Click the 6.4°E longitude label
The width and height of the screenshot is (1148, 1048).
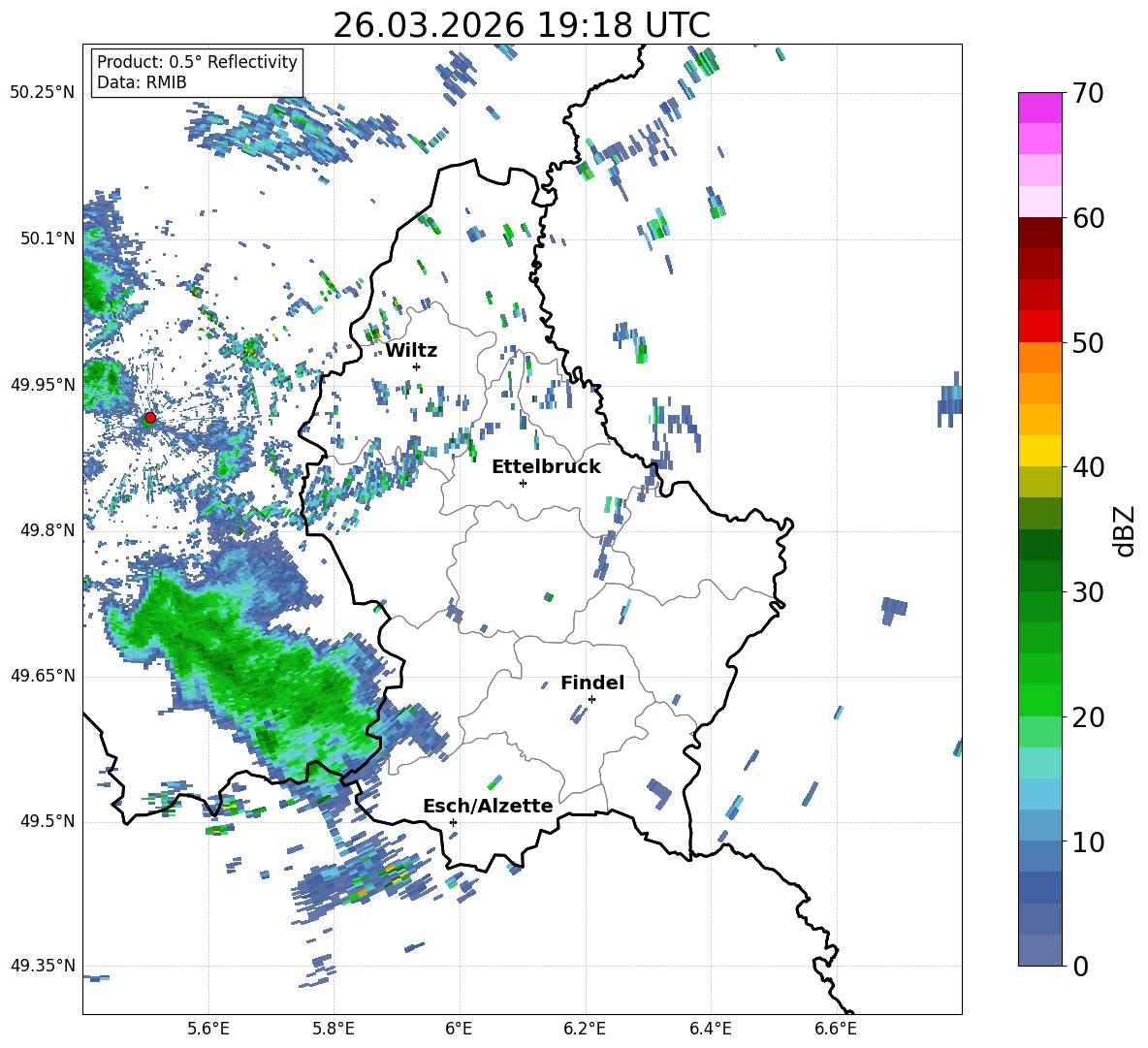pos(710,1029)
